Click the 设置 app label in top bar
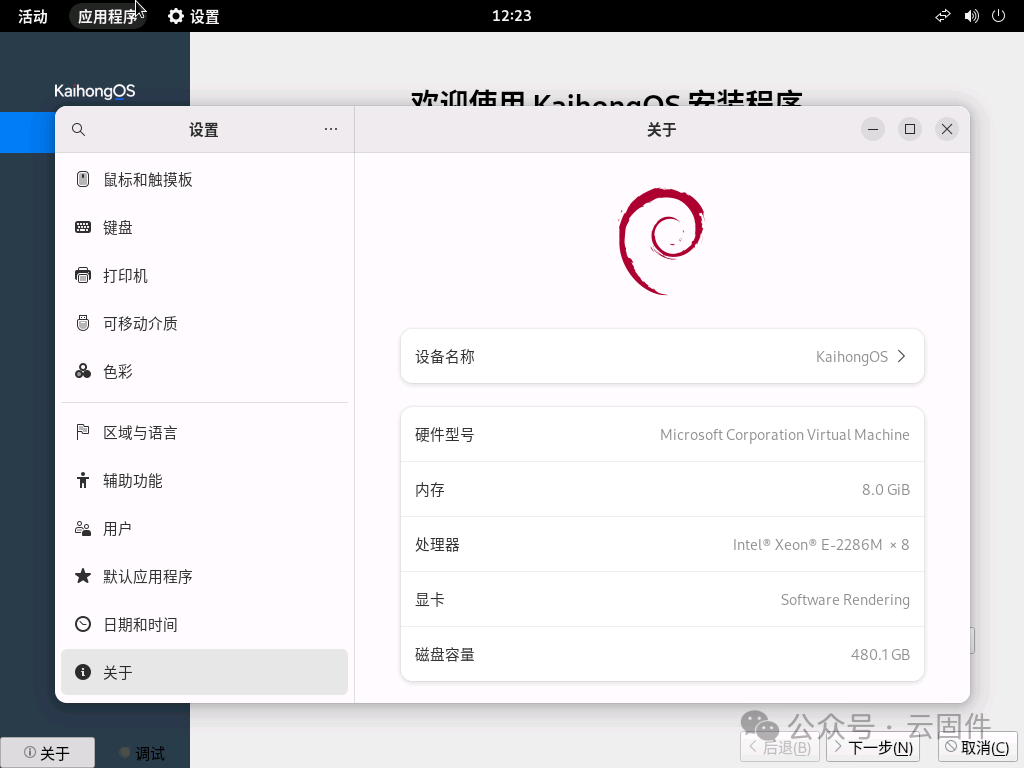1024x768 pixels. [x=204, y=16]
